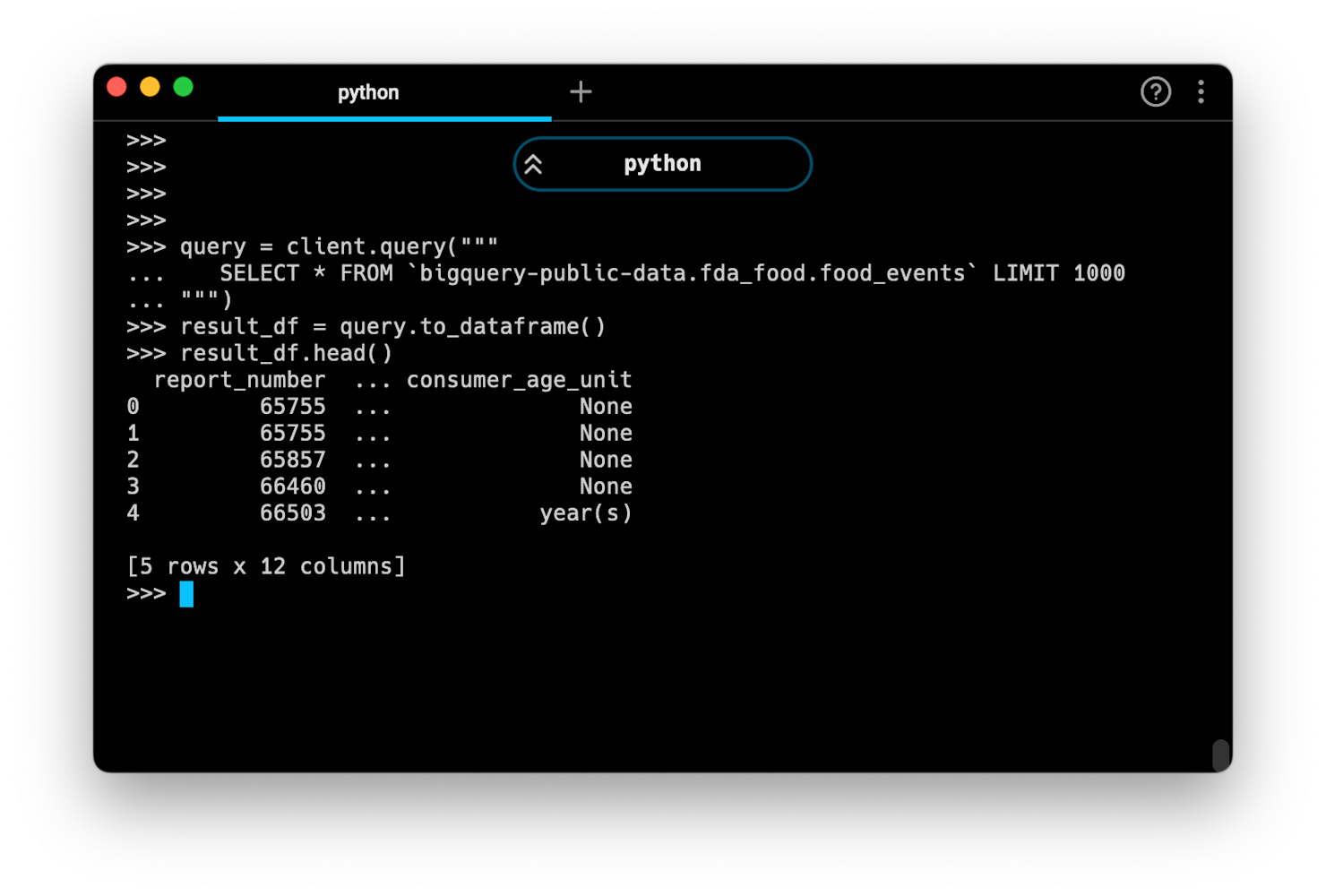Toggle the python tab's active state
This screenshot has width=1326, height=896.
[x=368, y=92]
